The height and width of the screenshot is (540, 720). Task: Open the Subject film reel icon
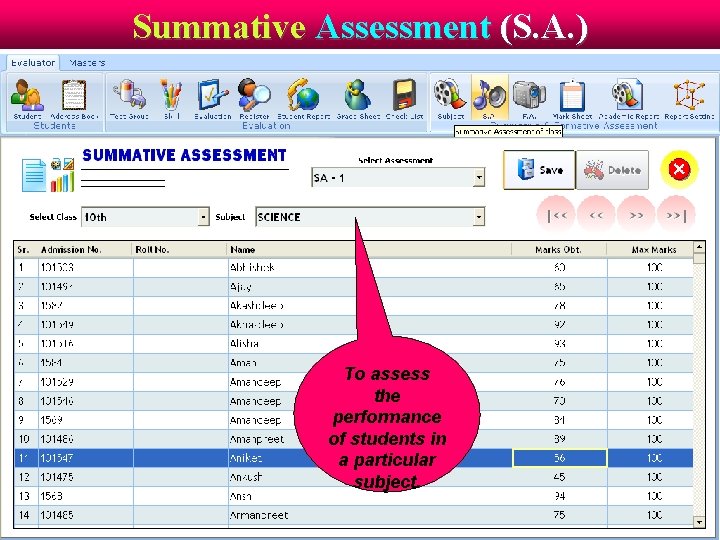pos(450,99)
